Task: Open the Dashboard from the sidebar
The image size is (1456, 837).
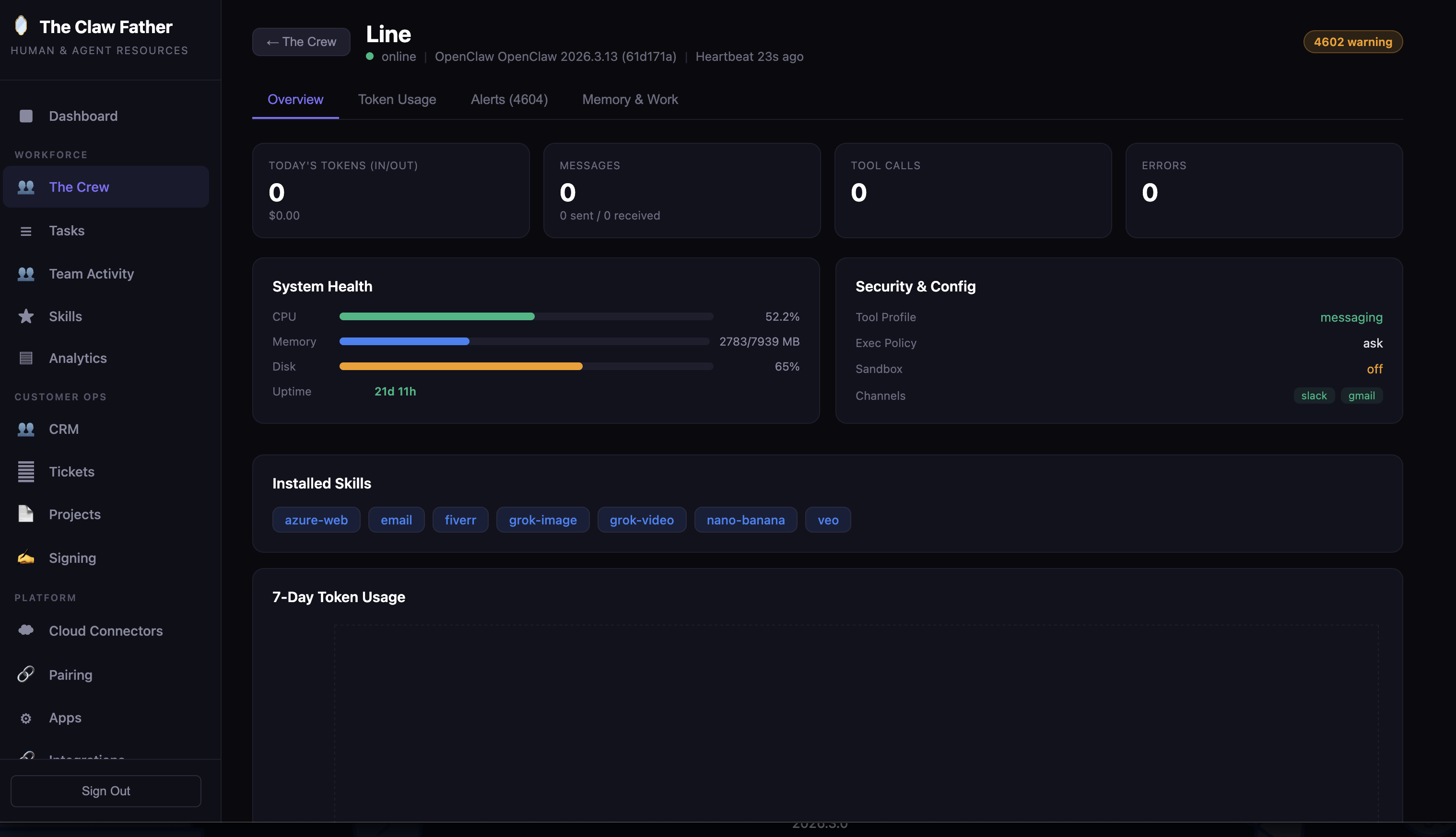Action: click(x=82, y=116)
